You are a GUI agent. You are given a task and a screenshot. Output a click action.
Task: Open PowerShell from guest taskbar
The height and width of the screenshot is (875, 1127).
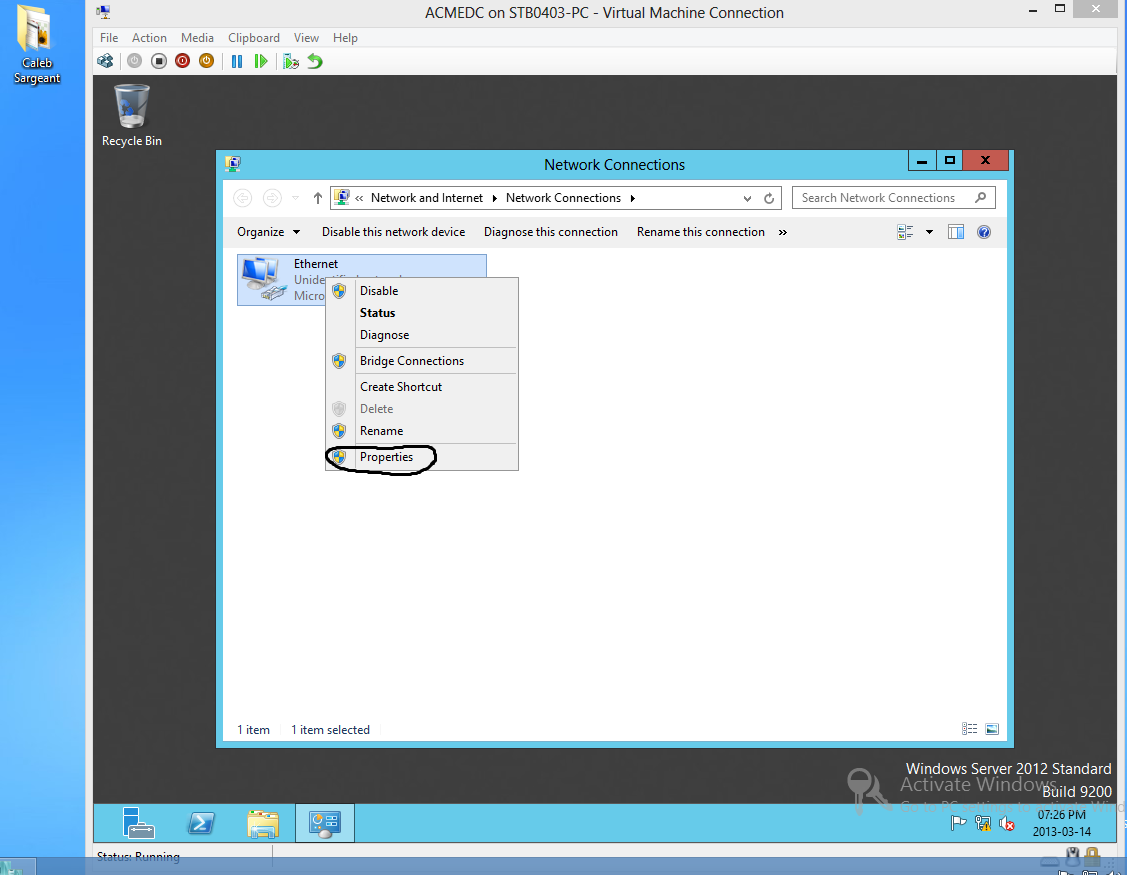pyautogui.click(x=201, y=823)
